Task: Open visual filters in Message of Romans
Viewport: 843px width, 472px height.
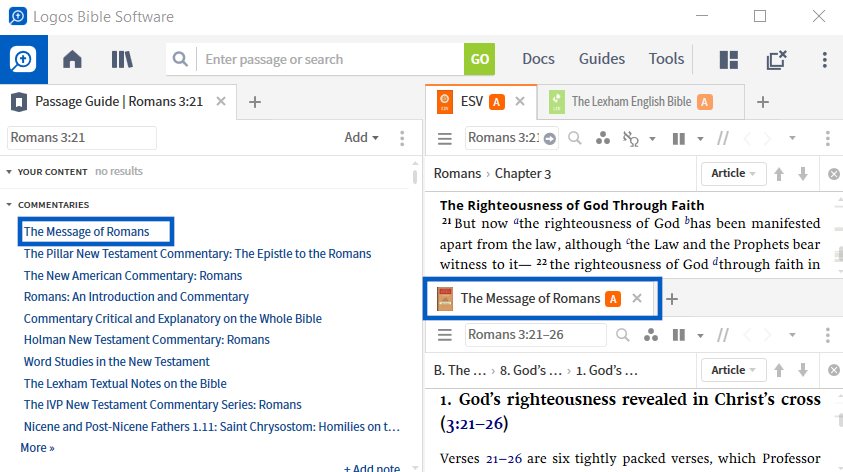Action: click(651, 335)
